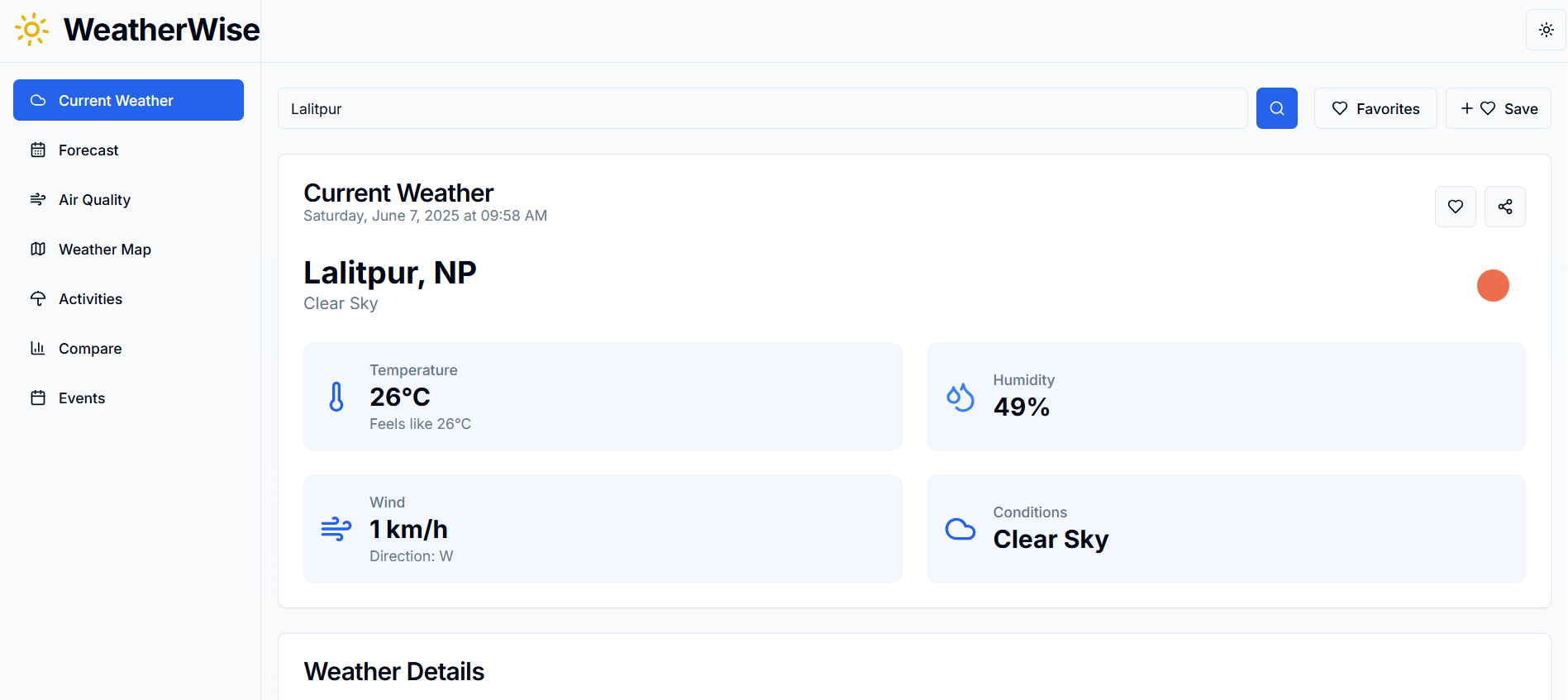Favorite Lalitpur using the heart toggle
1568x700 pixels.
pos(1455,206)
